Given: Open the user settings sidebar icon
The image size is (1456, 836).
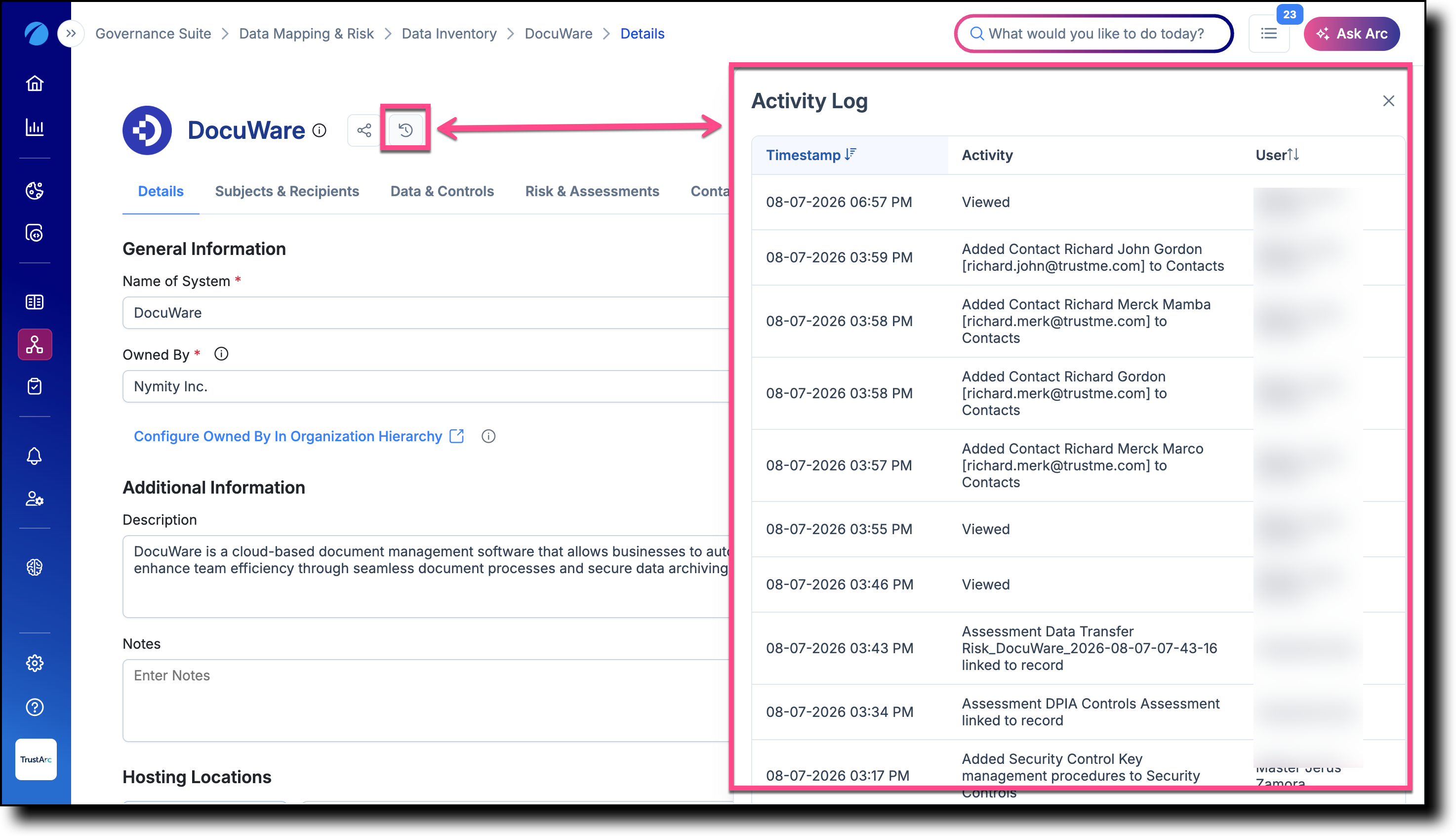Looking at the screenshot, I should pyautogui.click(x=35, y=499).
